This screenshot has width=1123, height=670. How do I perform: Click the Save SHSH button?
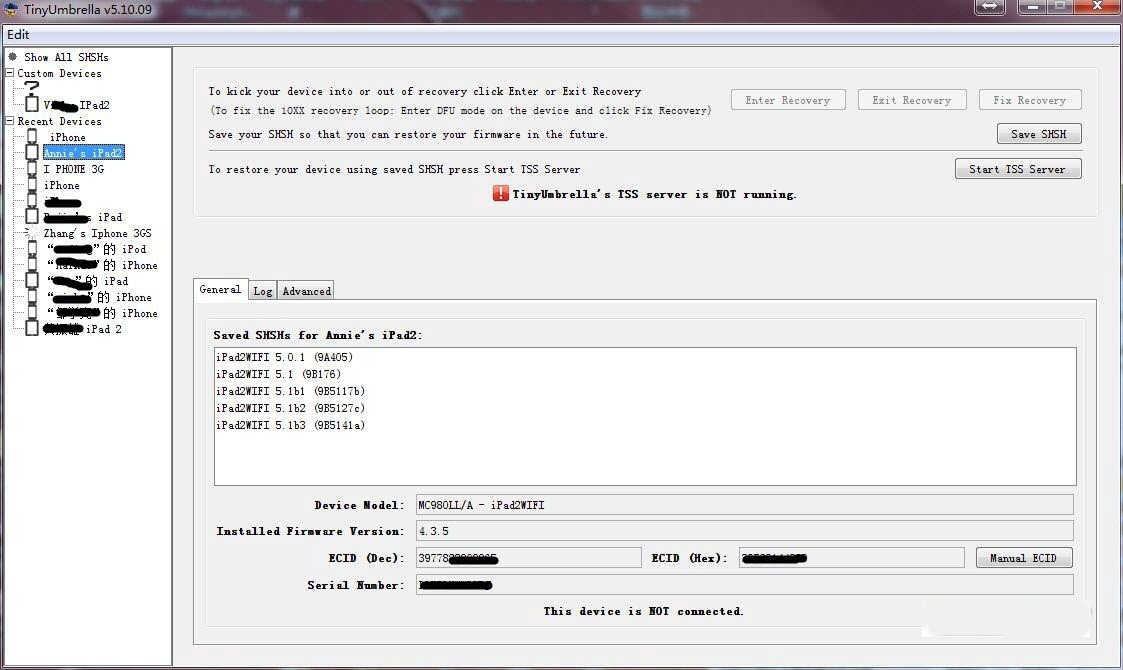point(1038,134)
